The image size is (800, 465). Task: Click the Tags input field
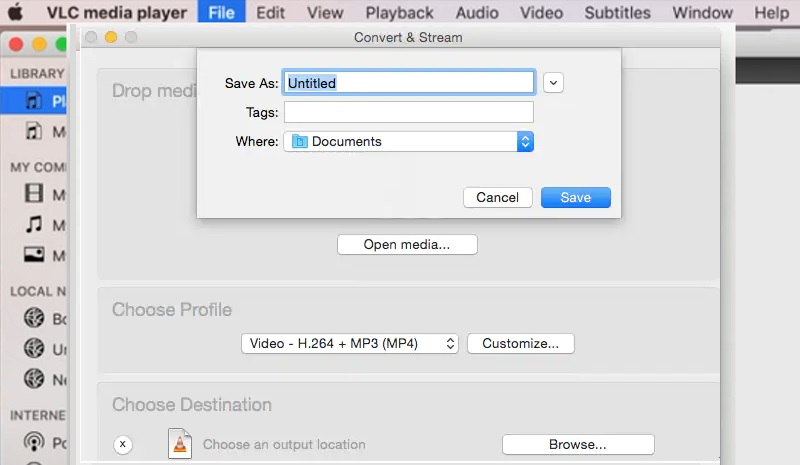[409, 112]
